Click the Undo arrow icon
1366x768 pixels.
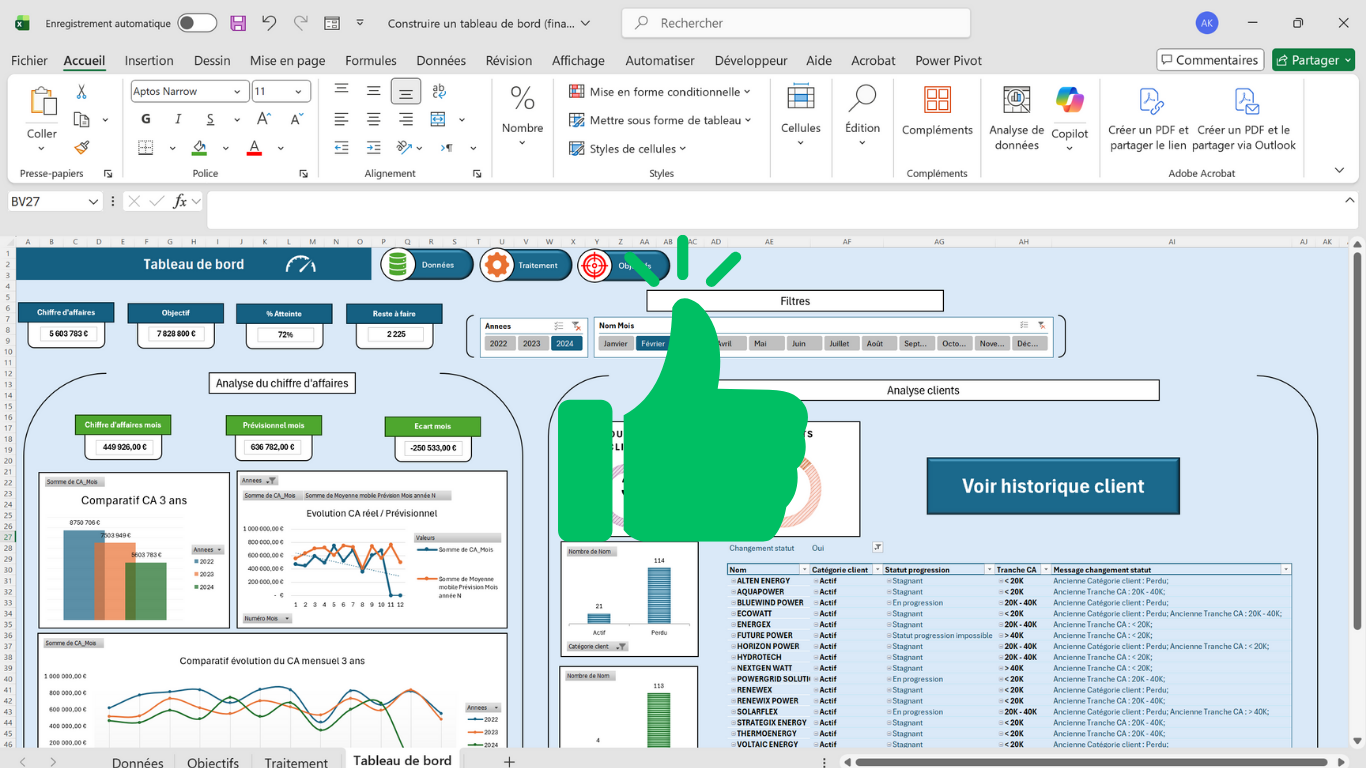click(x=268, y=23)
